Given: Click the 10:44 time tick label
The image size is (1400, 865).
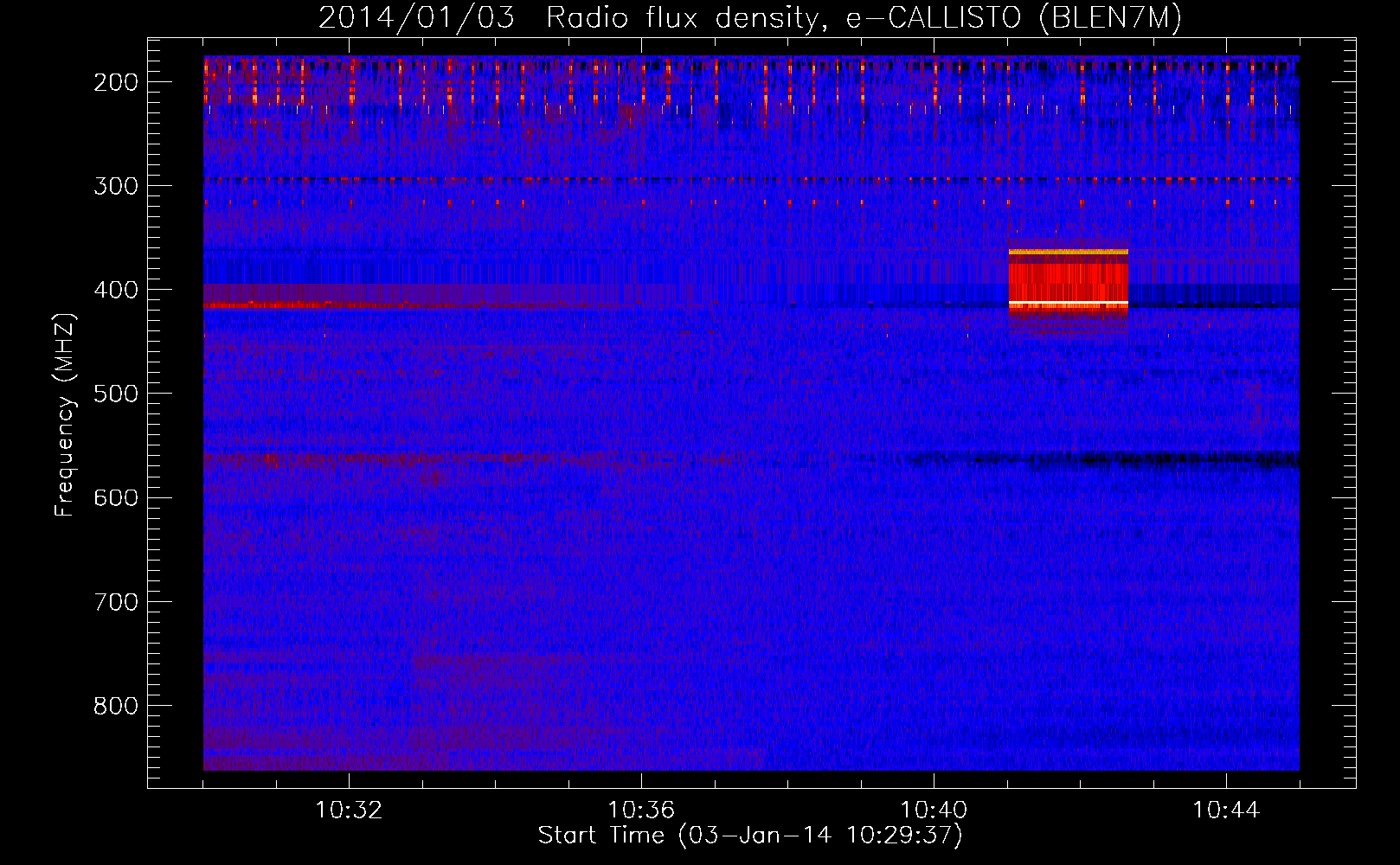Looking at the screenshot, I should coord(1226,811).
